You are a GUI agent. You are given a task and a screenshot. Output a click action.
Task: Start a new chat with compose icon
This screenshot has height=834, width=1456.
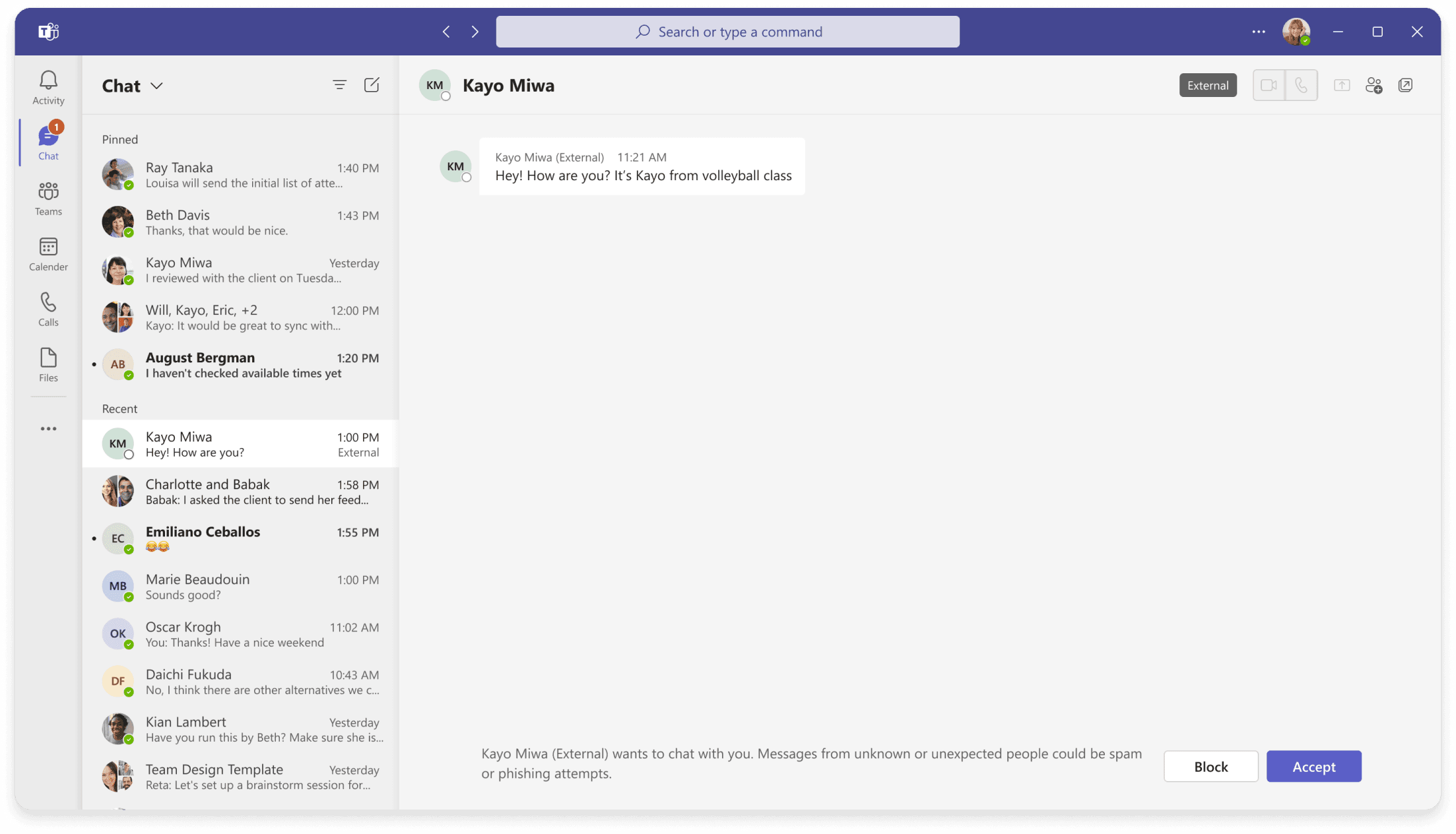(372, 85)
